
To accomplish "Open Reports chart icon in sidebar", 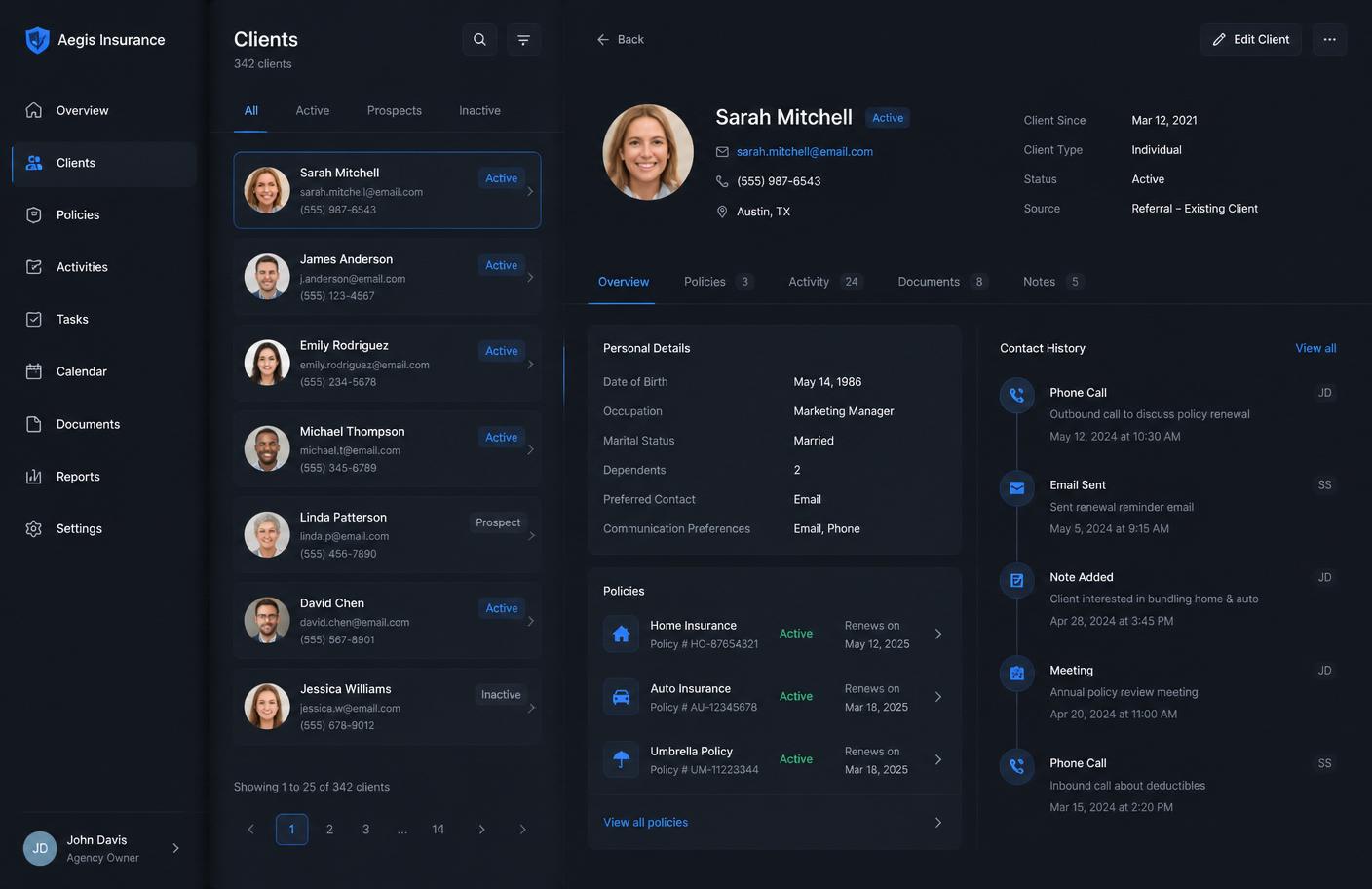I will point(34,477).
